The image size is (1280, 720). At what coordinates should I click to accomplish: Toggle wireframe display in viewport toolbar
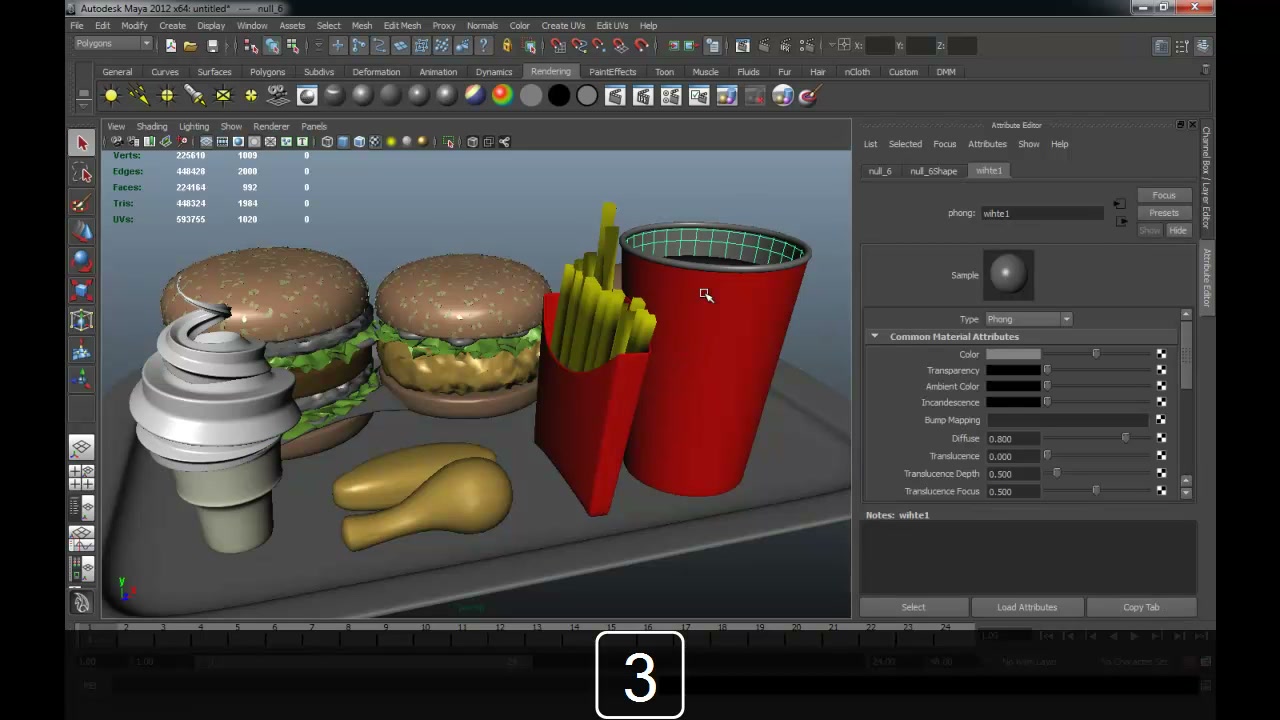coord(327,142)
